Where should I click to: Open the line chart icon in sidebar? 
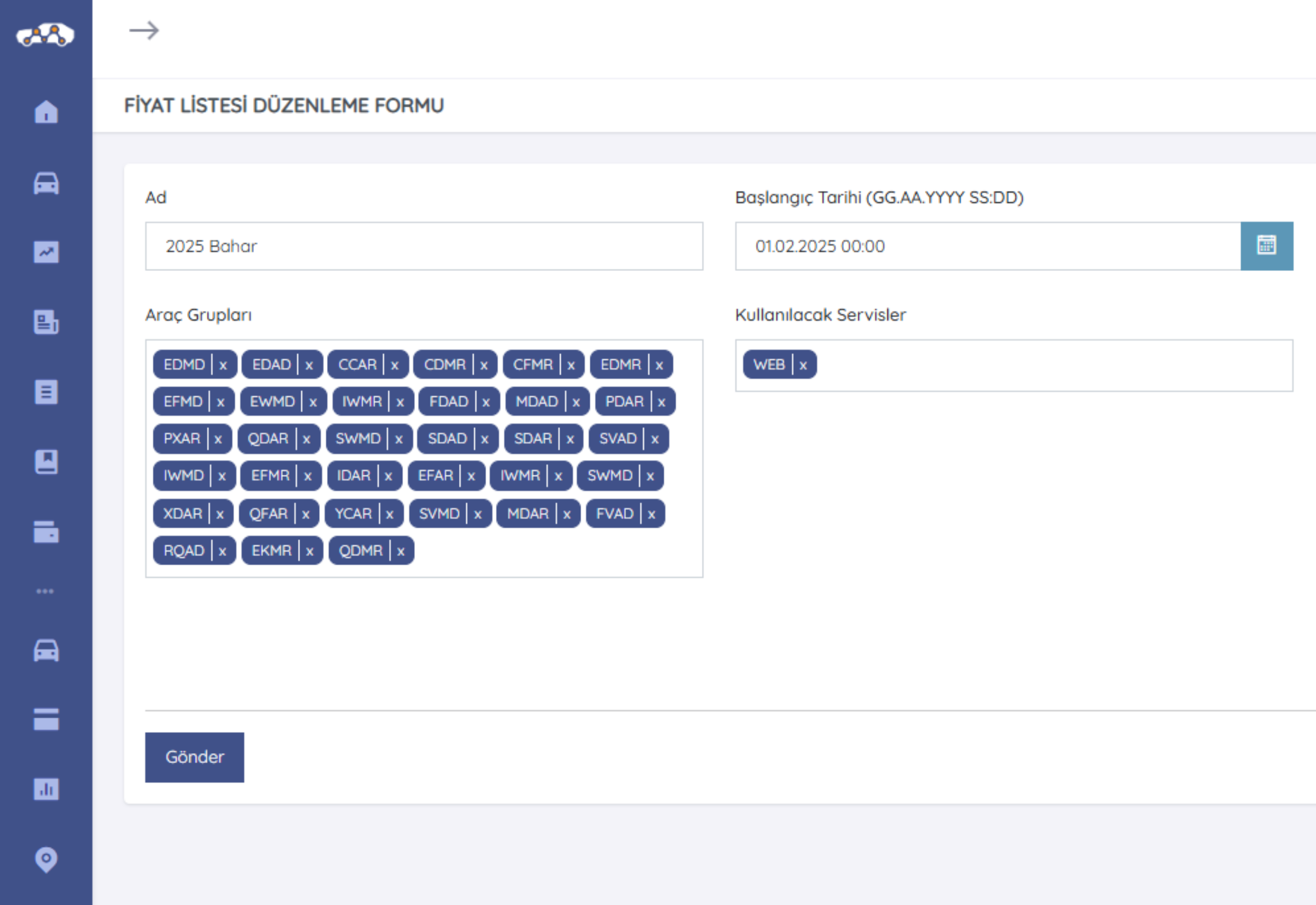pyautogui.click(x=46, y=252)
